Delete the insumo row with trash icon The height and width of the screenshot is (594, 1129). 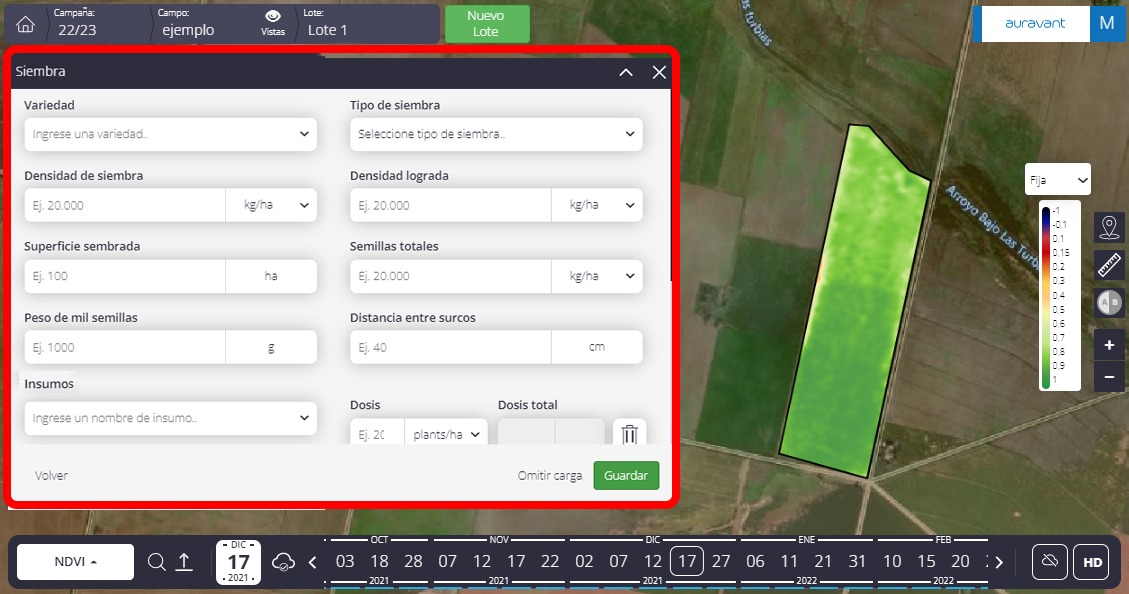[x=629, y=433]
